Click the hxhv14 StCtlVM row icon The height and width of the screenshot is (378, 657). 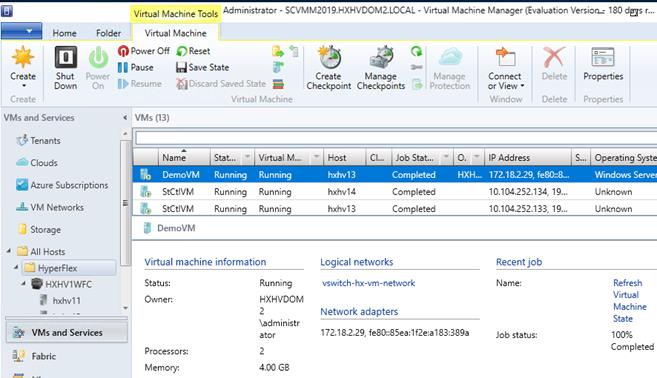pos(145,192)
